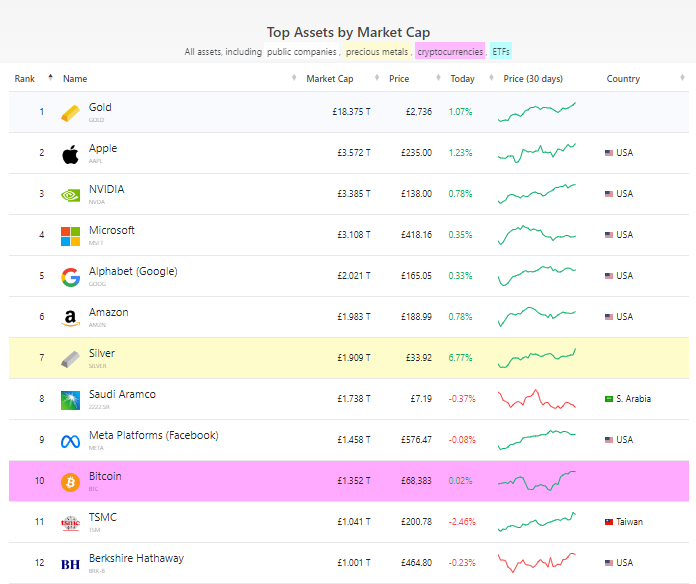Sort table by Rank column arrow
Viewport: 696px width, 584px height.
pyautogui.click(x=50, y=78)
